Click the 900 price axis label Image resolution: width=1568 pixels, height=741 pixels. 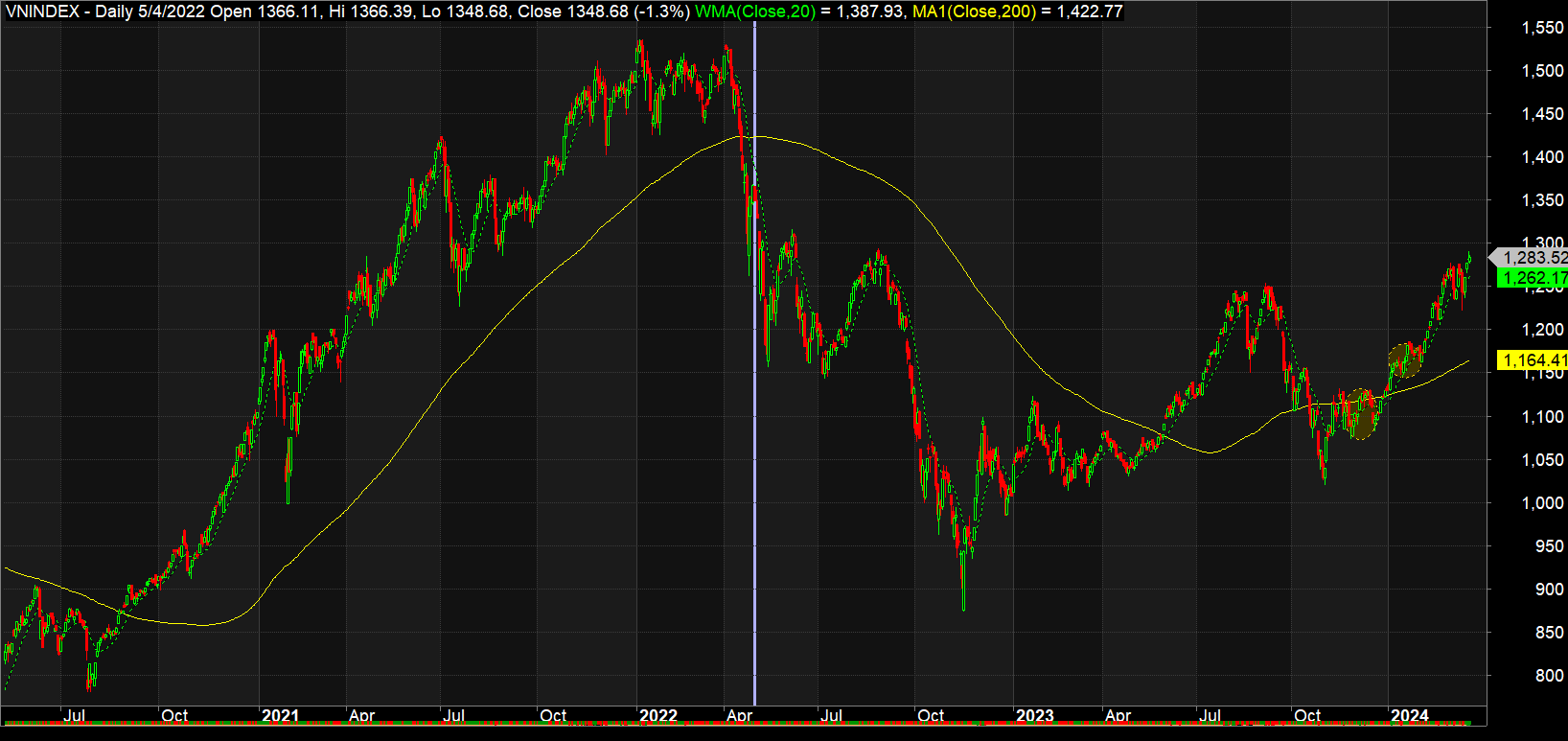click(x=1550, y=590)
